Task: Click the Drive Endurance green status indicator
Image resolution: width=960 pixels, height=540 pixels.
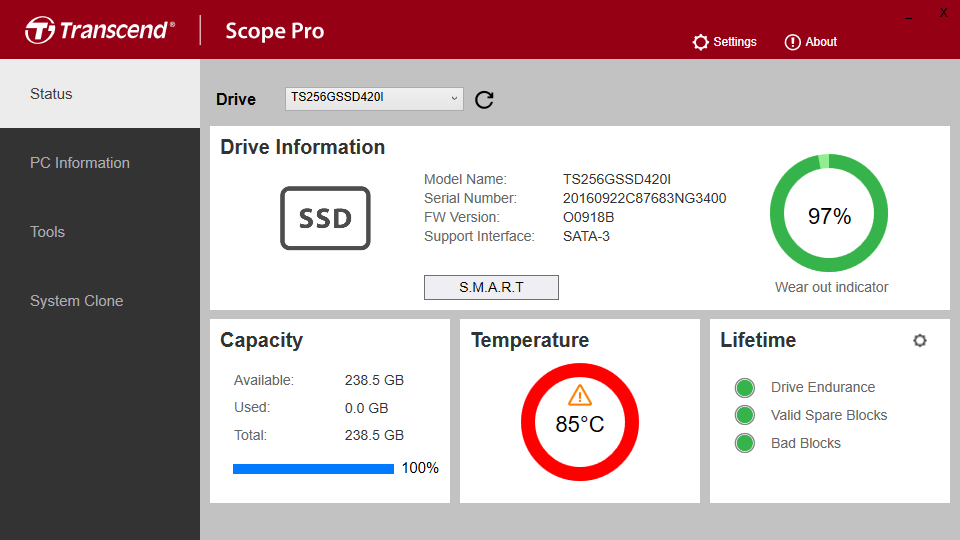Action: 744,388
